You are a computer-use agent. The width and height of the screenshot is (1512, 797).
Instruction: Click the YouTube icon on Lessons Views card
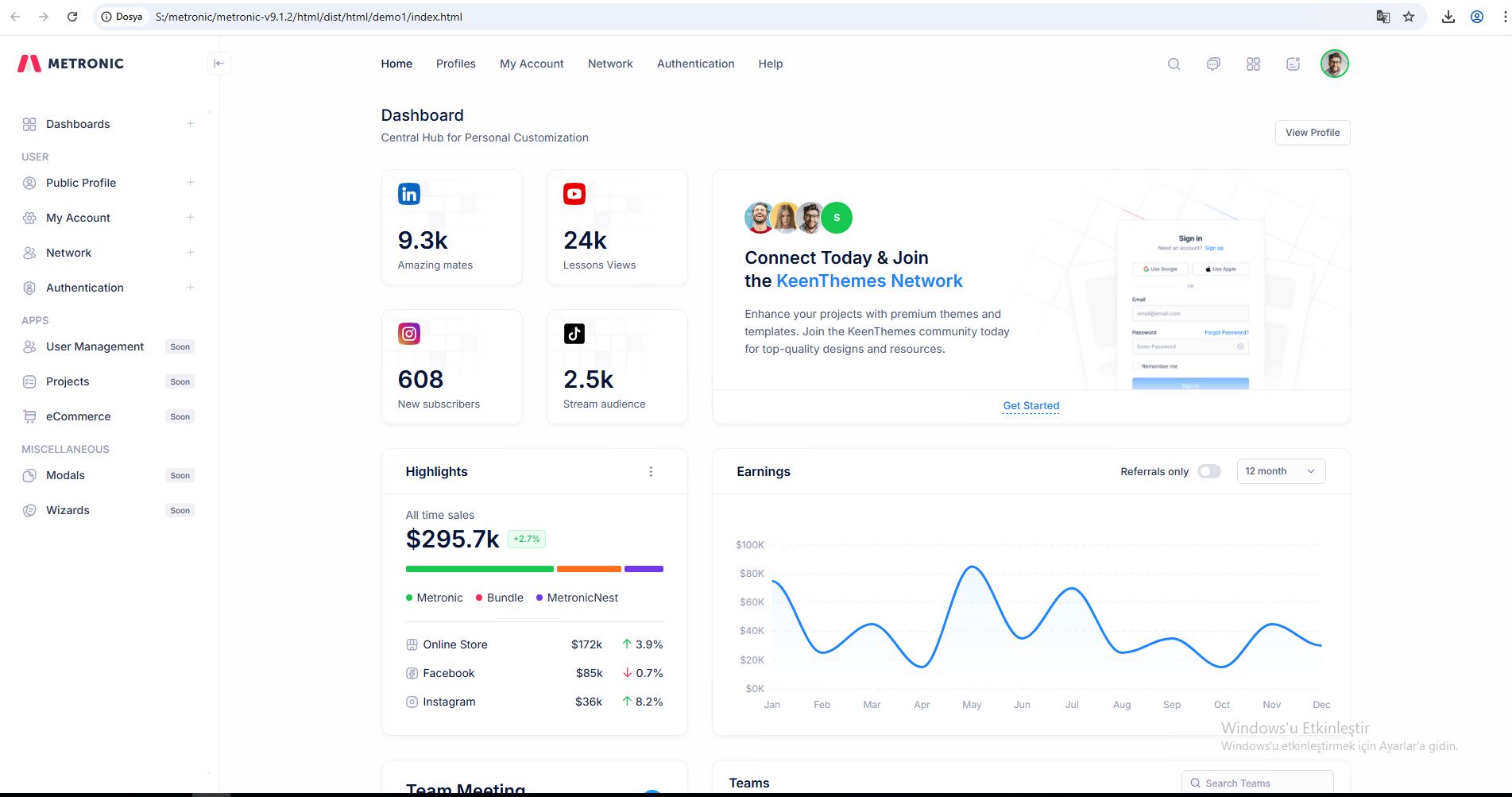tap(574, 194)
